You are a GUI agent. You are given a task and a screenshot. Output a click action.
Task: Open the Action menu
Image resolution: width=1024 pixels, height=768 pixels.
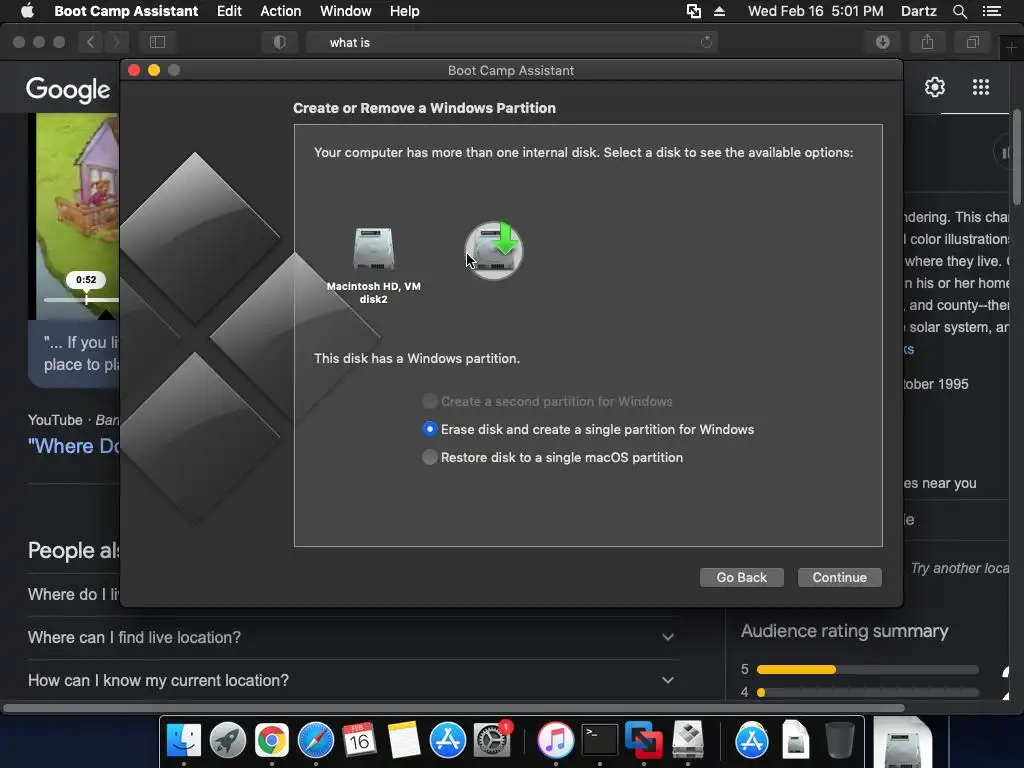point(281,11)
